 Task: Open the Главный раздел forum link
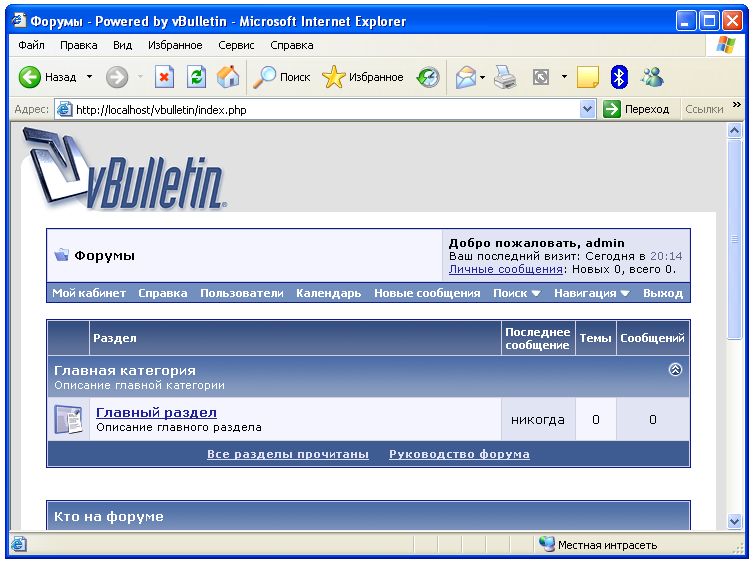coord(156,412)
